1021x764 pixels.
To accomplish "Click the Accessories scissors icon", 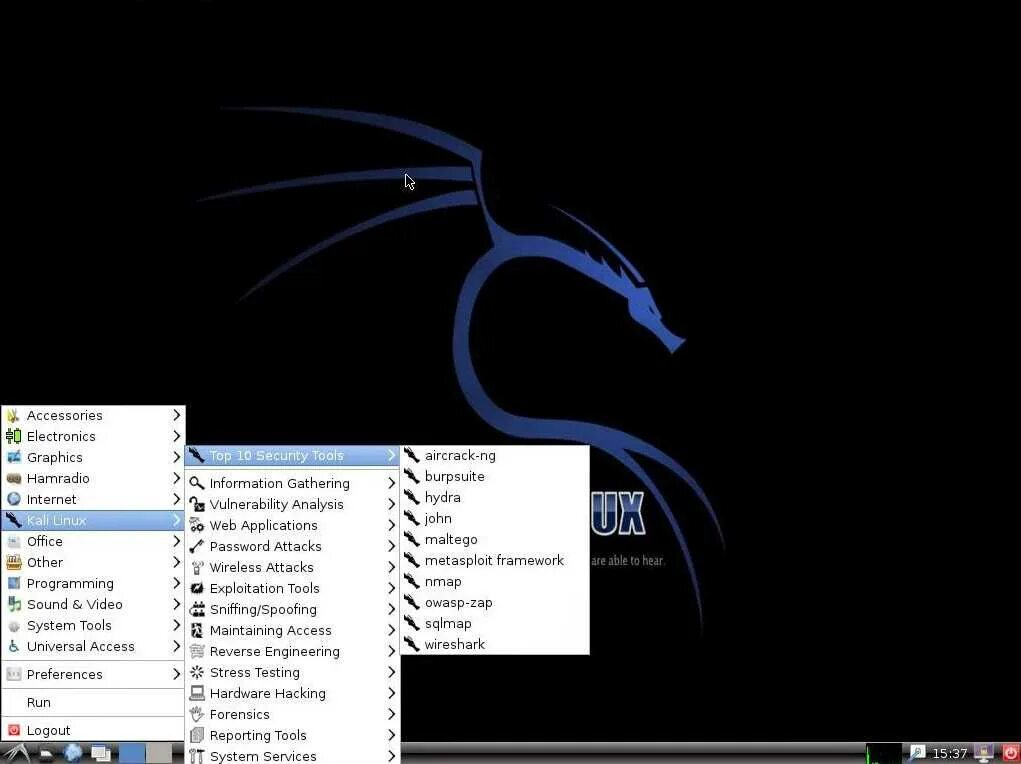I will [x=14, y=415].
